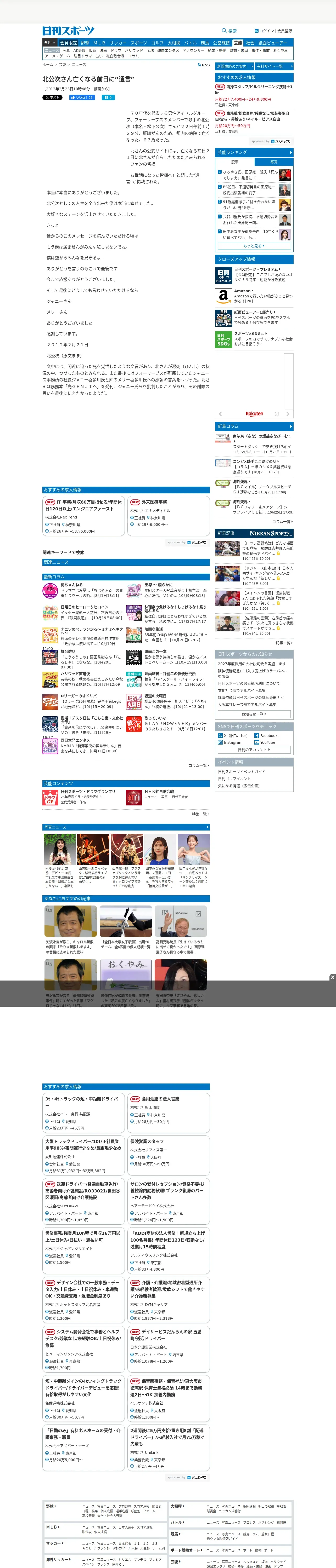The height and width of the screenshot is (1568, 336).
Task: Go to ホーム tab in navigation
Action: [x=50, y=43]
